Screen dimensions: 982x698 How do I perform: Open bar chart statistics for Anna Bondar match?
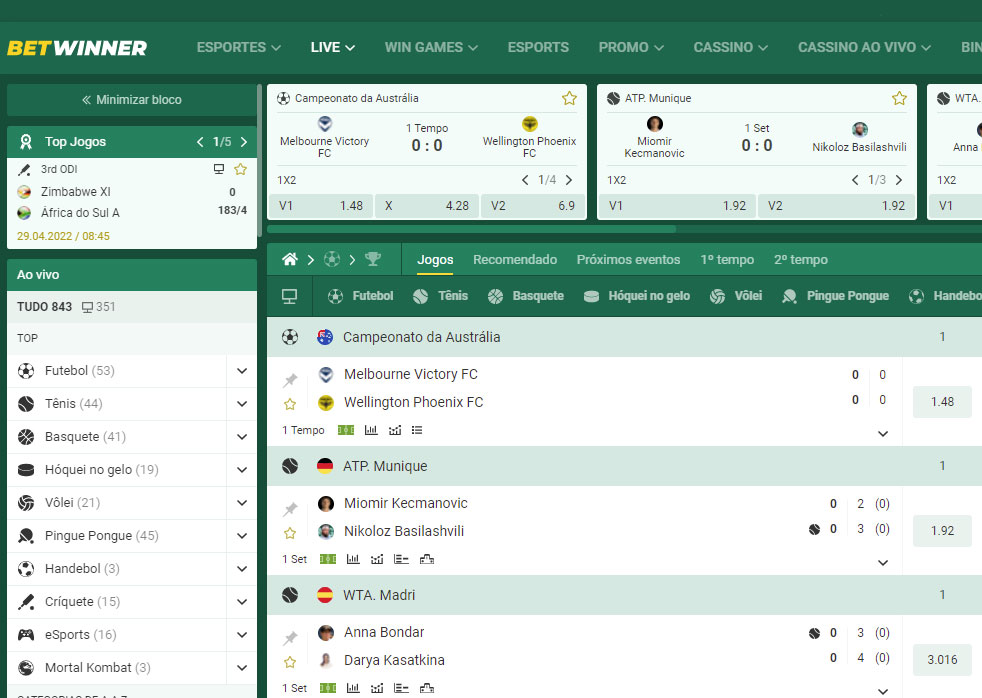[353, 688]
